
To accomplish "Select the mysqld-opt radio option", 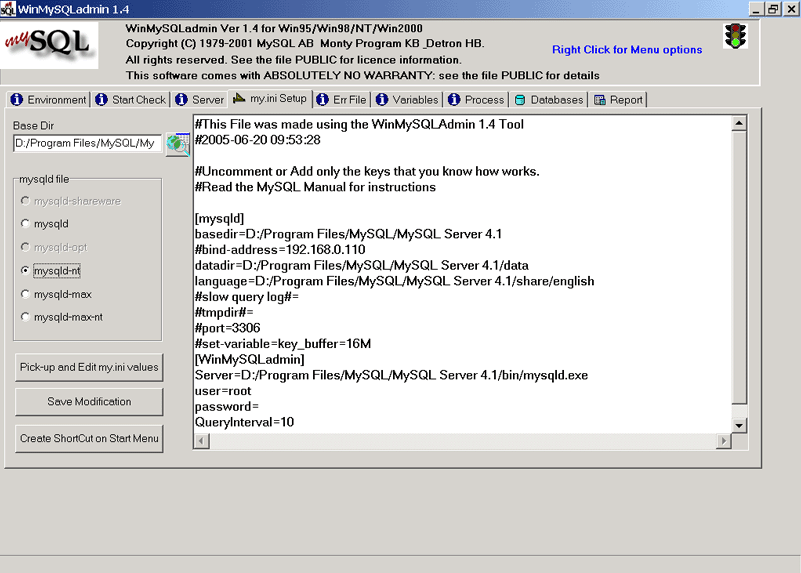I will [x=54, y=247].
